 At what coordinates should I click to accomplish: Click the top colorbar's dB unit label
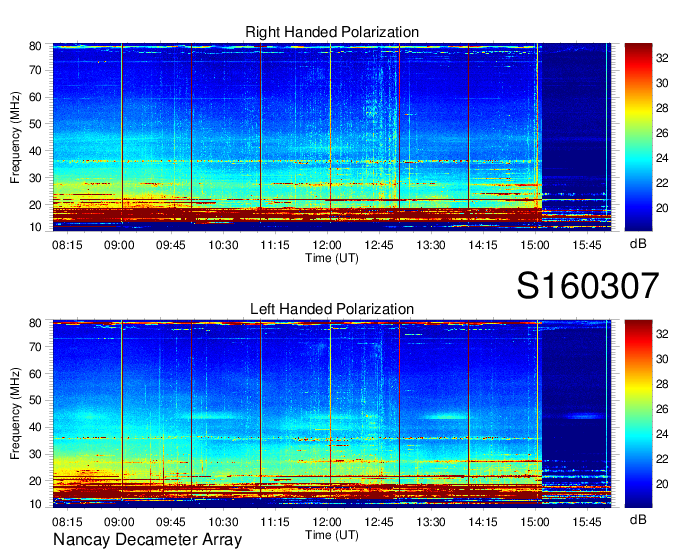pyautogui.click(x=638, y=244)
